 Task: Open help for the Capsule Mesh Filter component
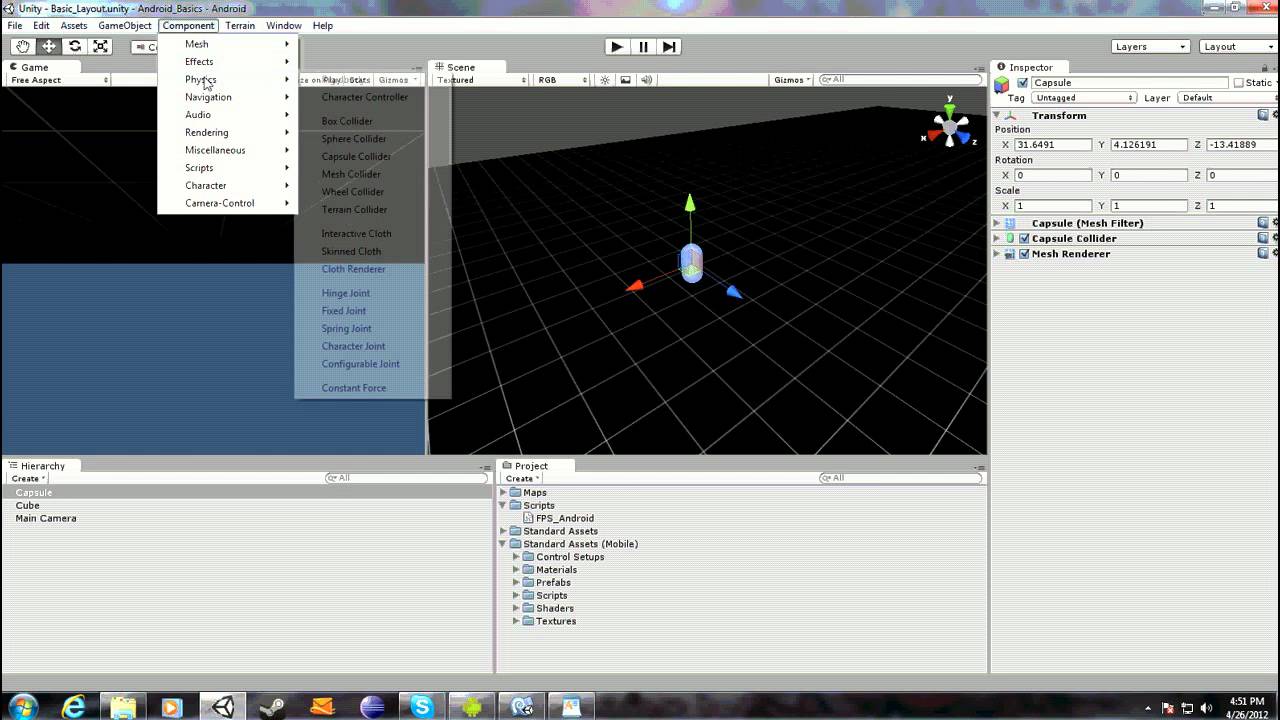pos(1263,223)
